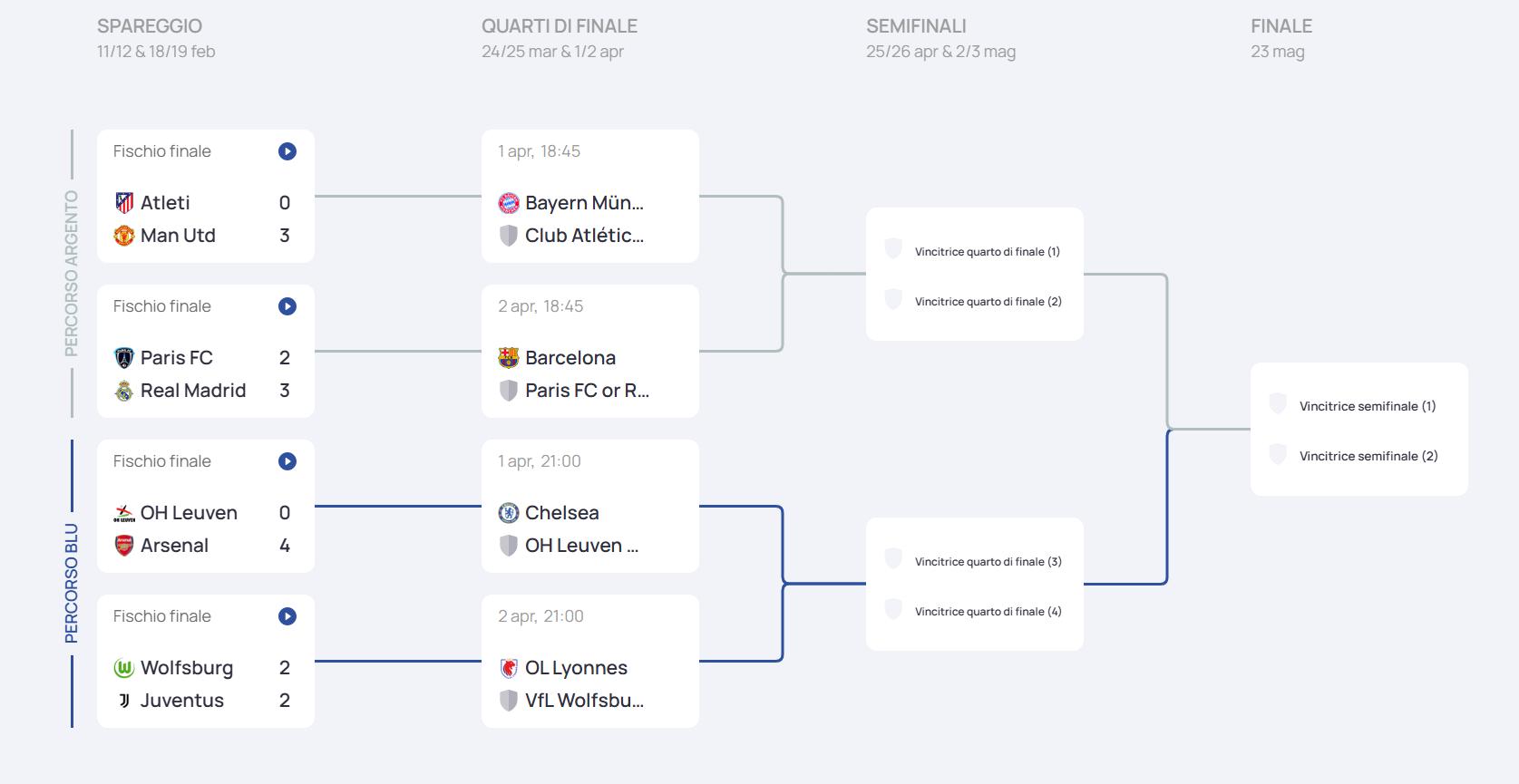Screen dimensions: 1519x784
Task: Play highlights for OH Leuven vs Arsenal
Action: point(287,461)
